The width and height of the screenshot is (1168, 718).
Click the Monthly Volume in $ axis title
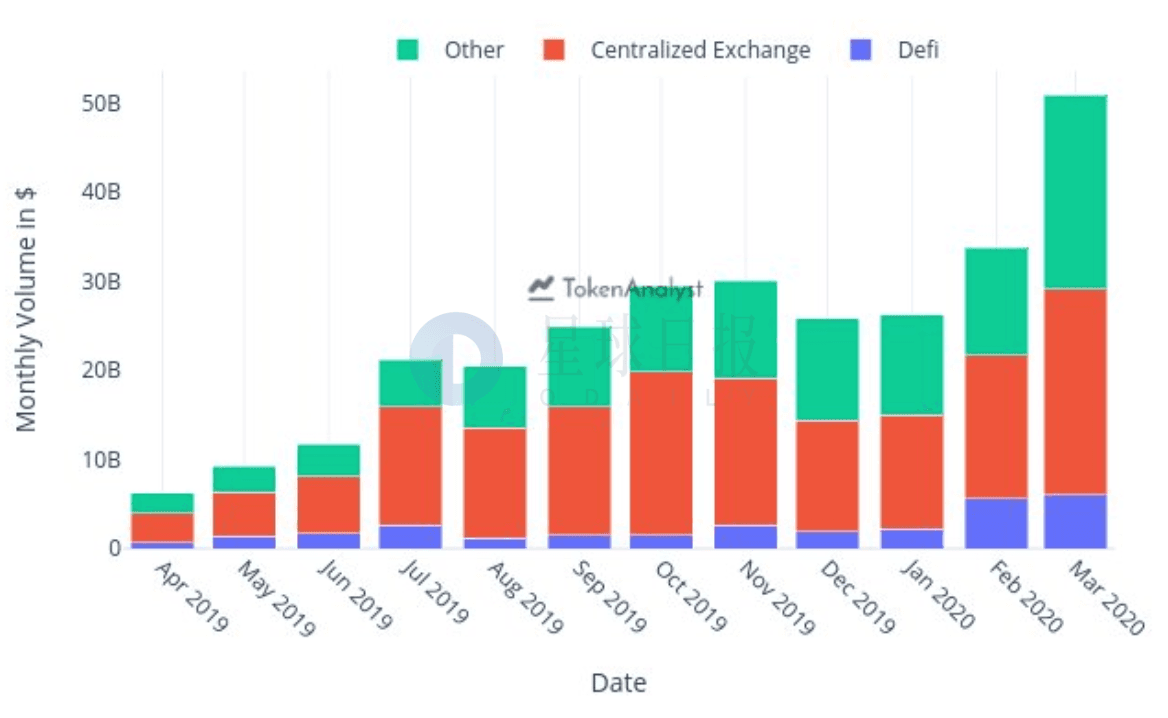(25, 308)
